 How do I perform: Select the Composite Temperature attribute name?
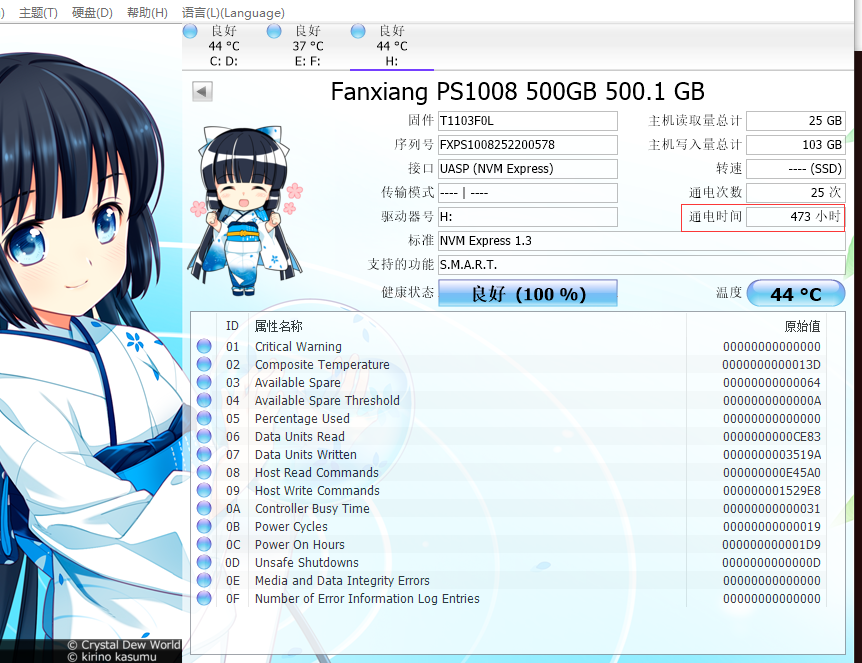point(322,364)
